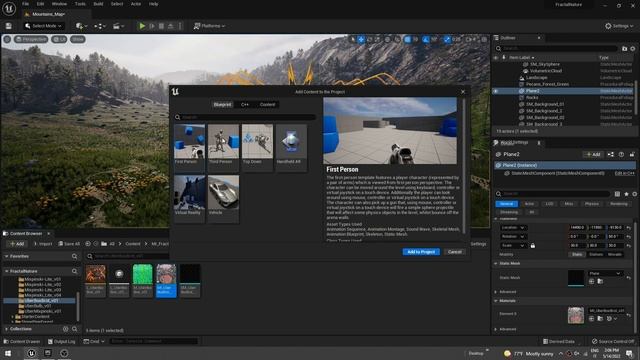Open the Location type dropdown
640x360 pixels.
point(513,227)
